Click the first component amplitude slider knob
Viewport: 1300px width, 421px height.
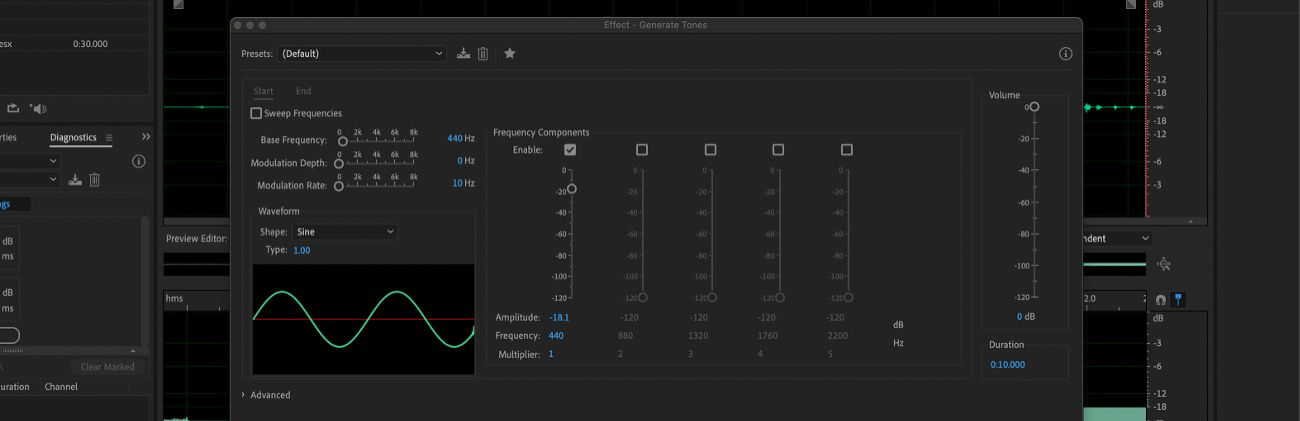pyautogui.click(x=572, y=188)
